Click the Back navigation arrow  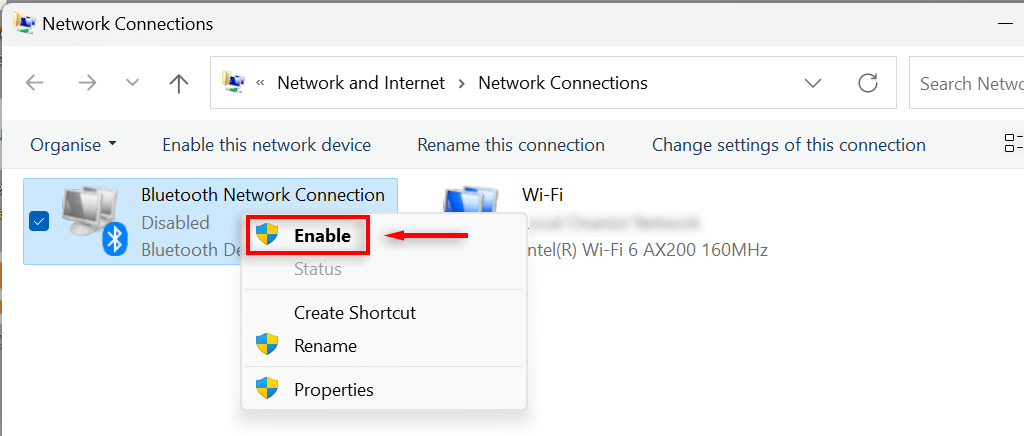[x=35, y=83]
